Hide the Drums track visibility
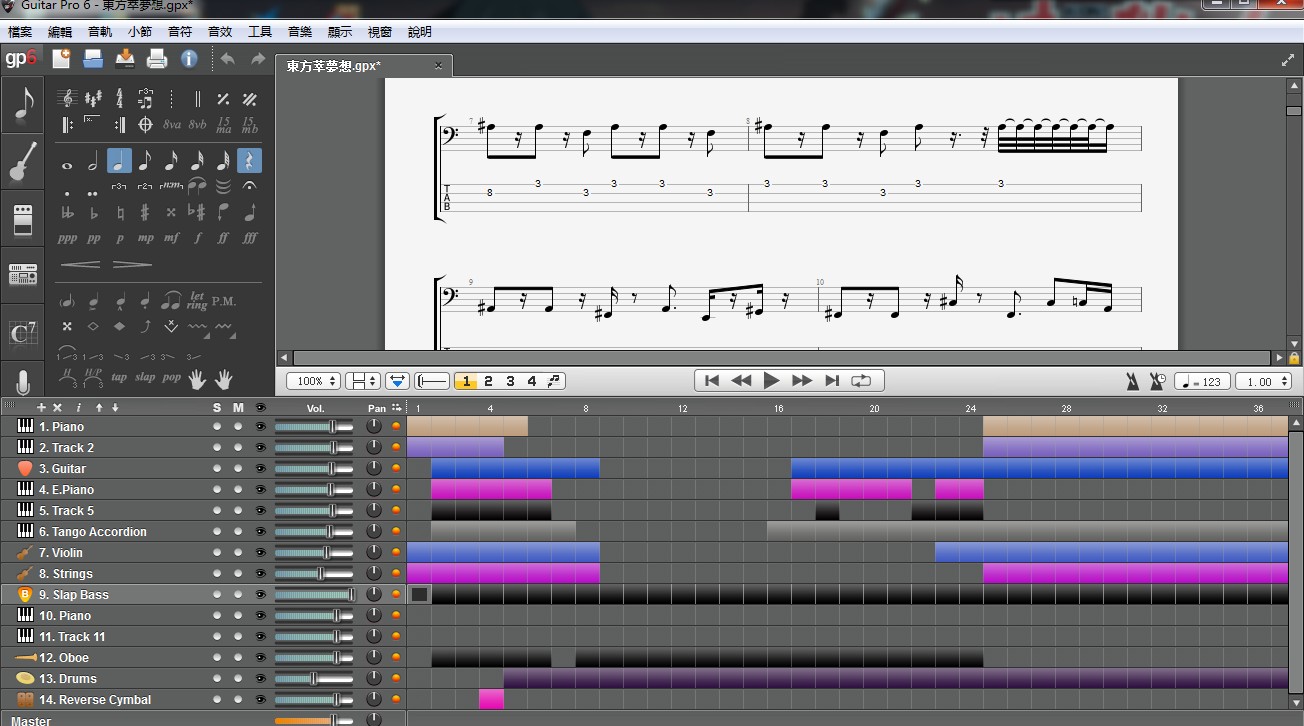Viewport: 1304px width, 726px height. coord(261,679)
